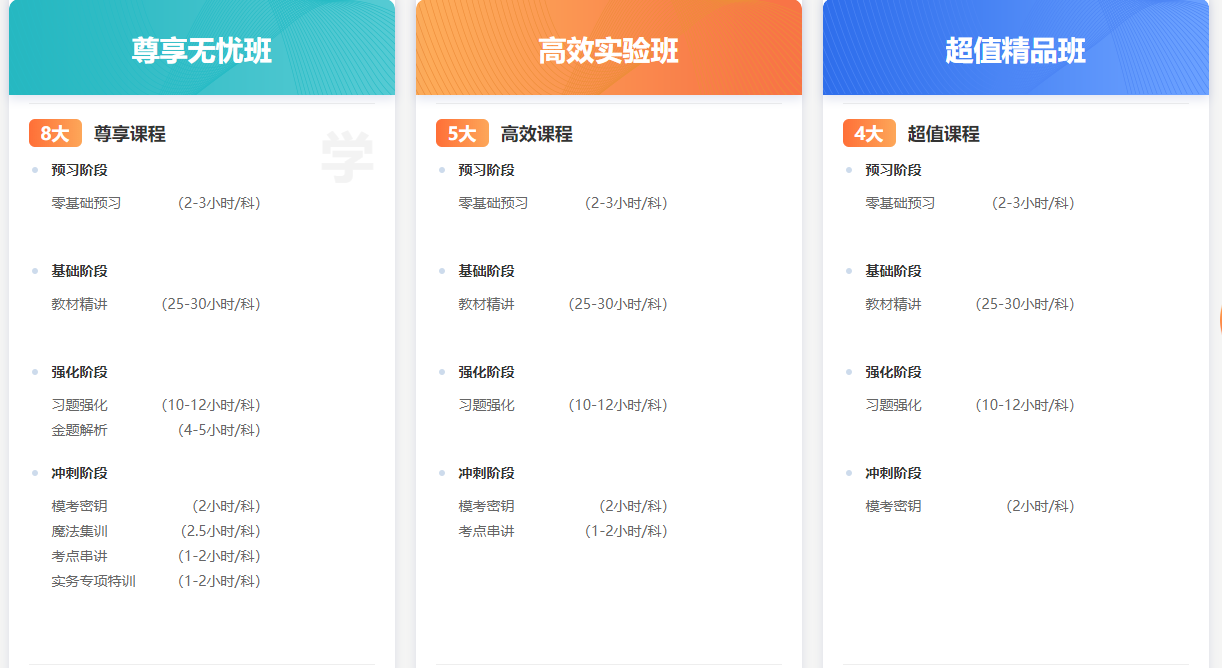Click 基础阶段 heading in the 高效实验班 card
This screenshot has width=1222, height=668.
[487, 271]
